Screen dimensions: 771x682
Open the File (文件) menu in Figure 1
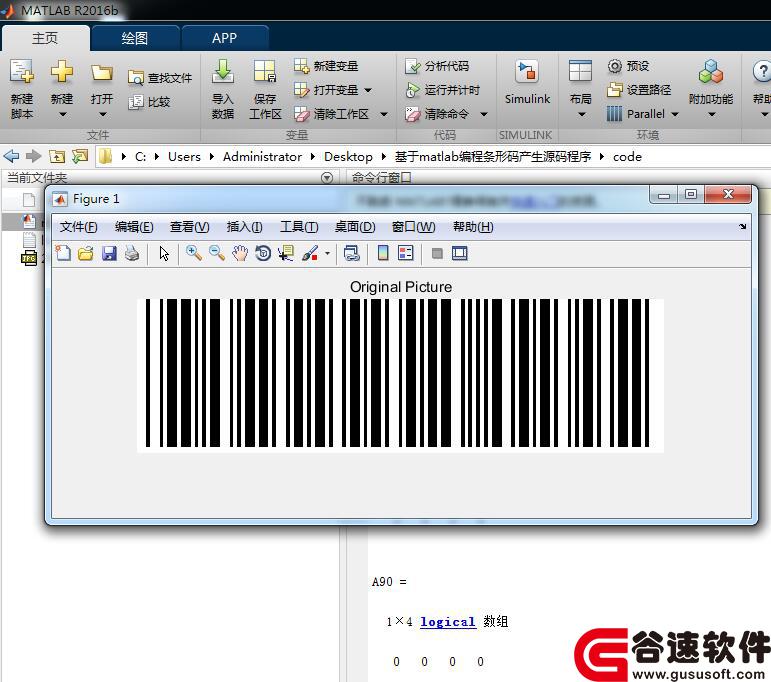pos(78,227)
